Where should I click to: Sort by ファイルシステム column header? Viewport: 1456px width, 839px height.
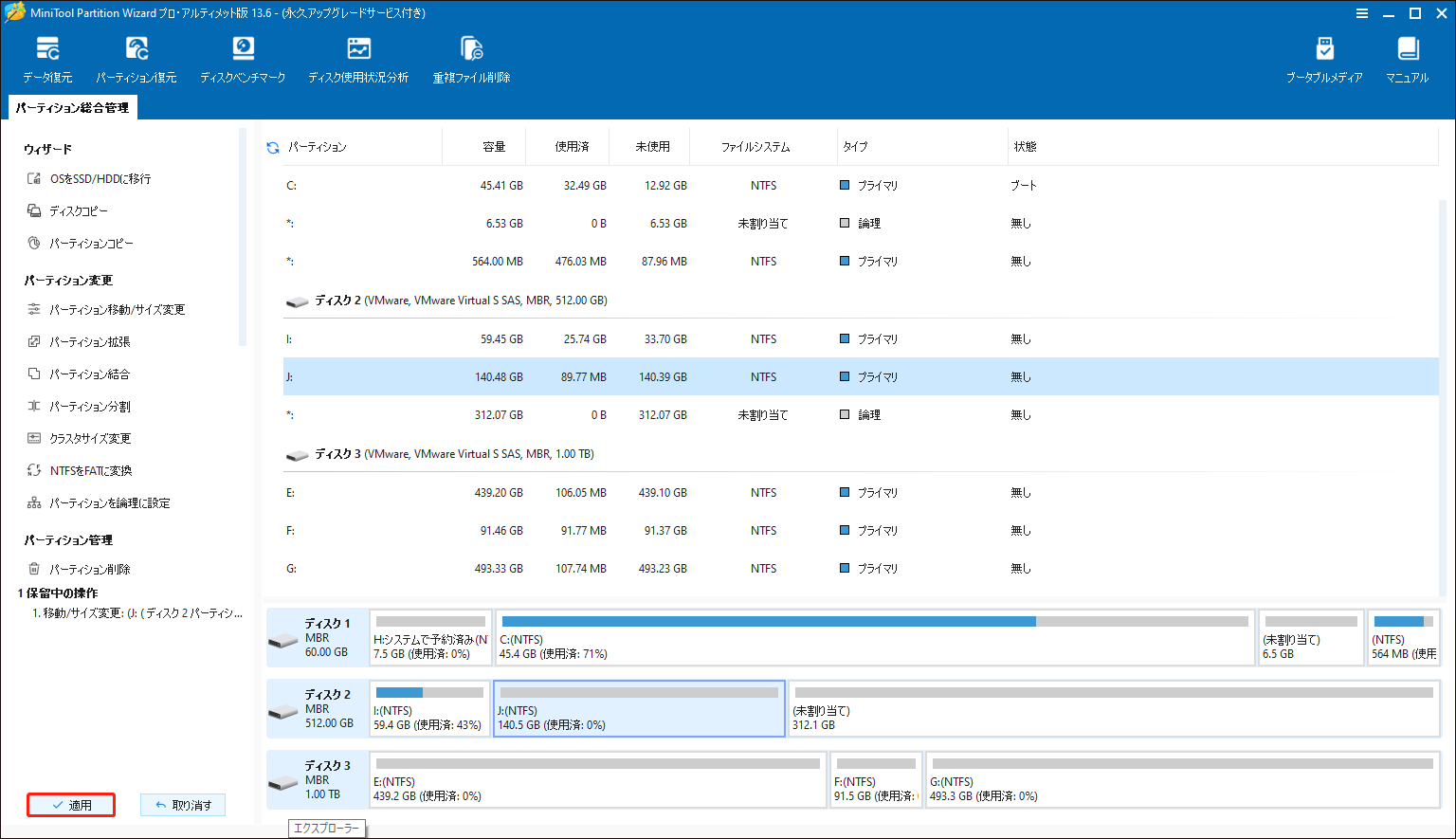[755, 147]
